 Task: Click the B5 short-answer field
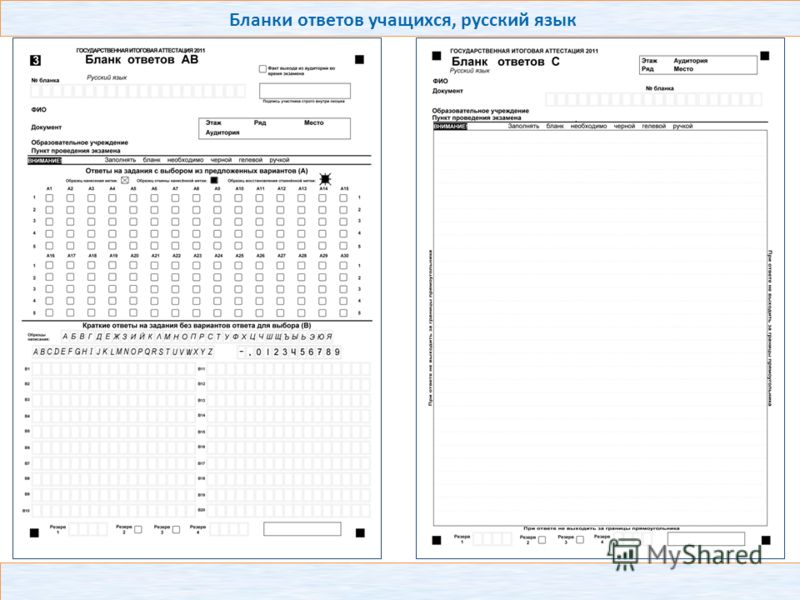pos(114,432)
